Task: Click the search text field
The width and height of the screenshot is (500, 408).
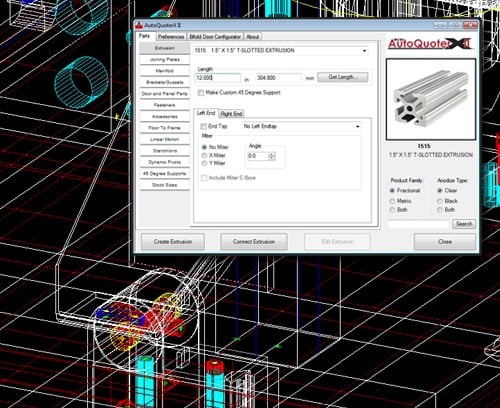Action: [419, 224]
